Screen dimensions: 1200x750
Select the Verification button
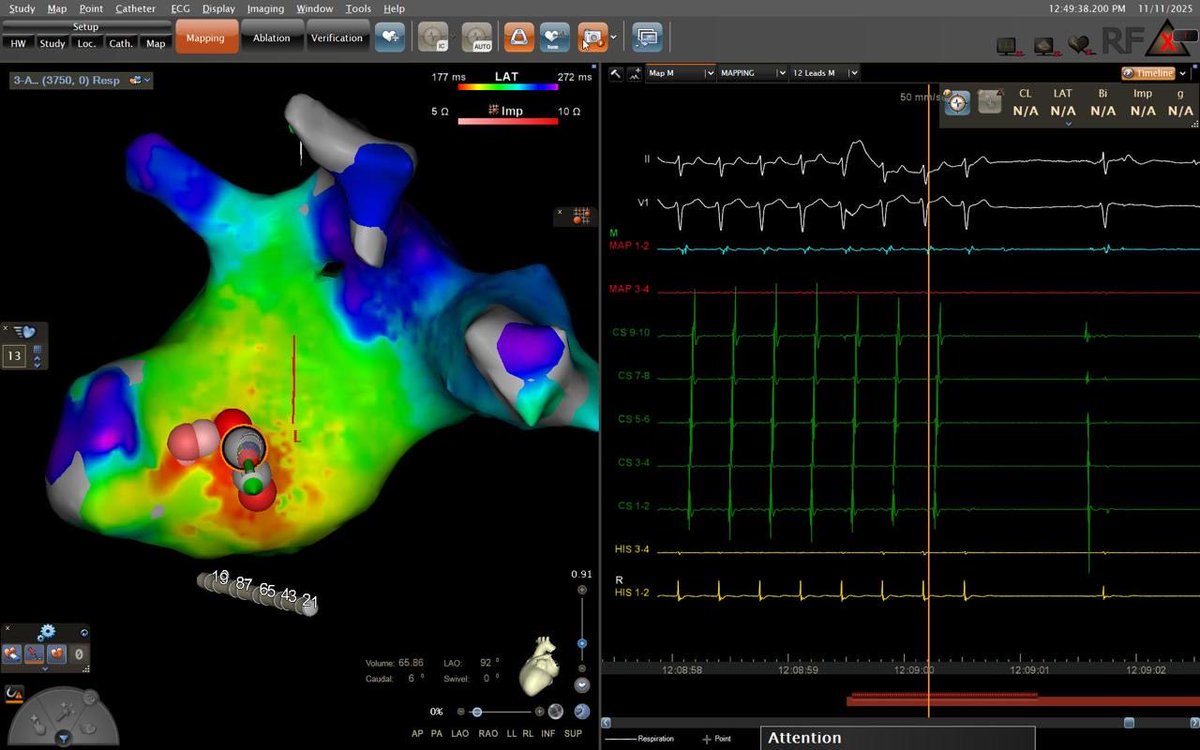[x=338, y=37]
